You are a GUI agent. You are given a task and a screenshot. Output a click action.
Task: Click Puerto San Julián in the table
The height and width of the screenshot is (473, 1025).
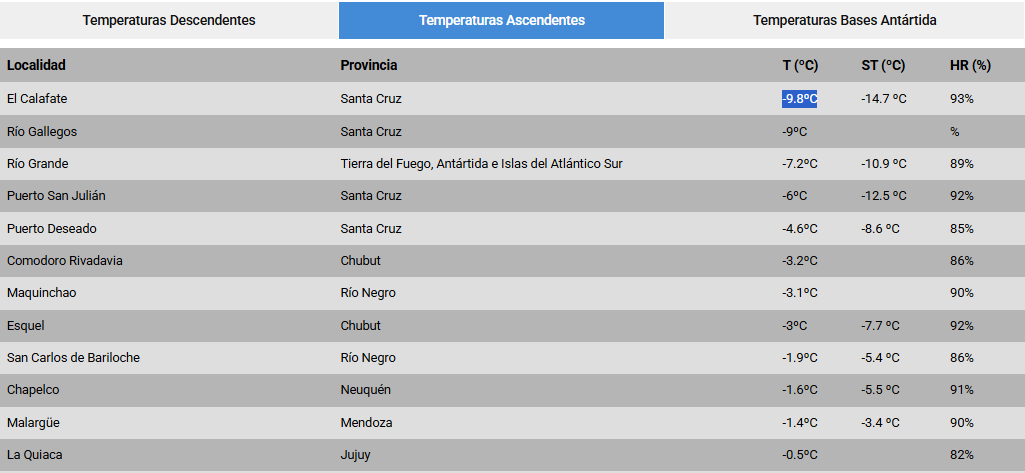click(56, 196)
